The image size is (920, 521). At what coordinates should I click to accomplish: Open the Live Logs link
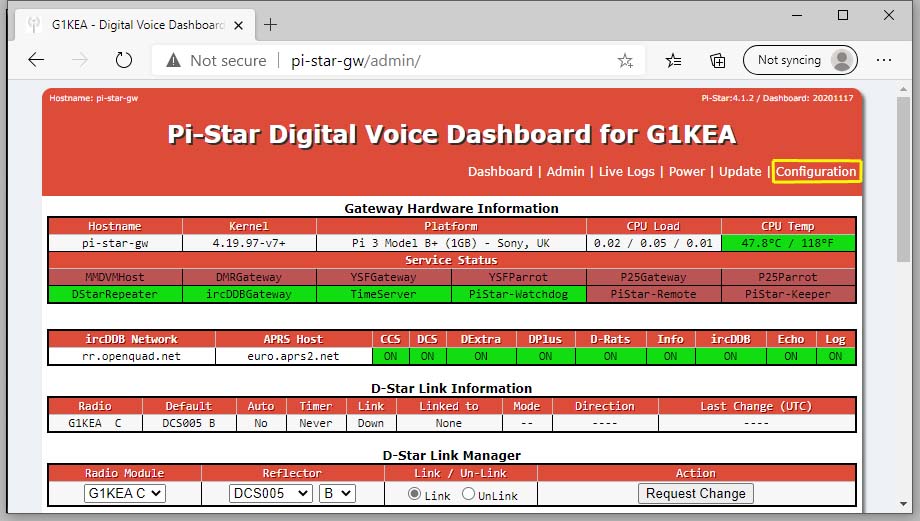pos(626,171)
